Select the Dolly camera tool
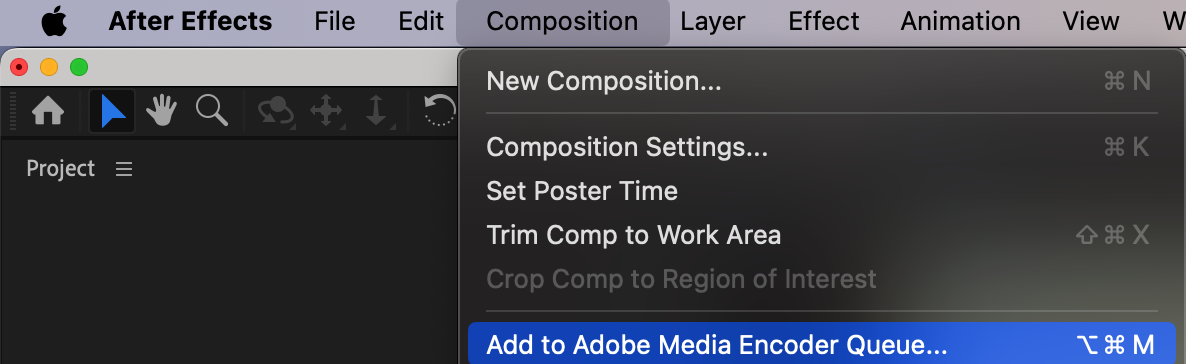Screen dimensions: 1186x364 377,111
